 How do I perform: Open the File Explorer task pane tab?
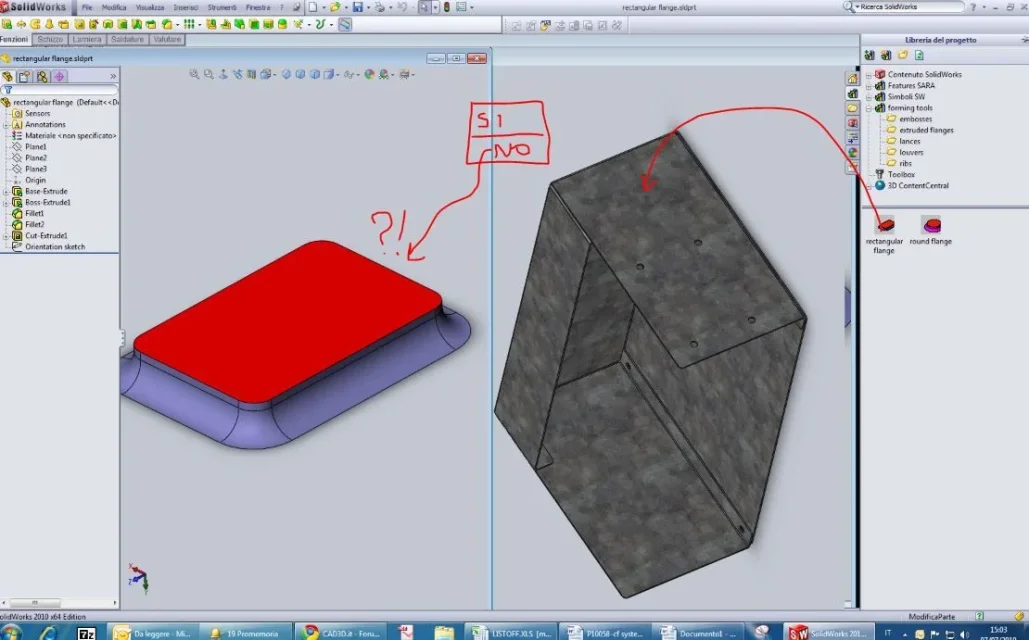click(x=852, y=108)
